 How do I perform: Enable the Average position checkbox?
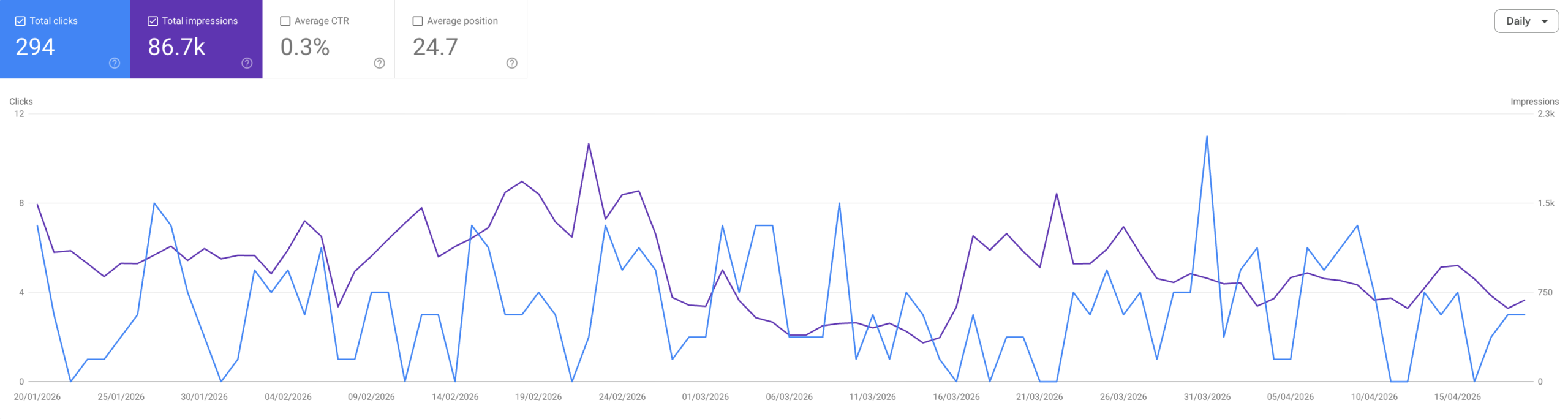point(417,20)
